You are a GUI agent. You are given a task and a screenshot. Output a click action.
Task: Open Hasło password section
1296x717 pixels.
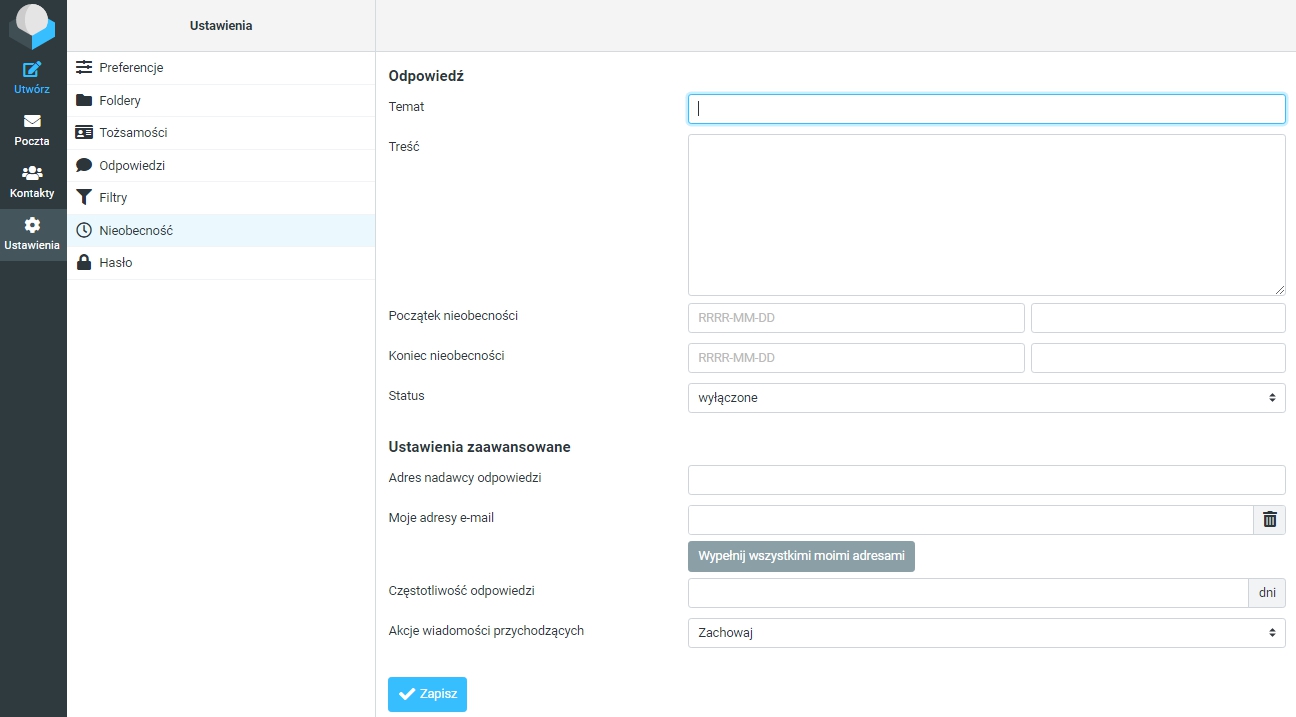(116, 263)
